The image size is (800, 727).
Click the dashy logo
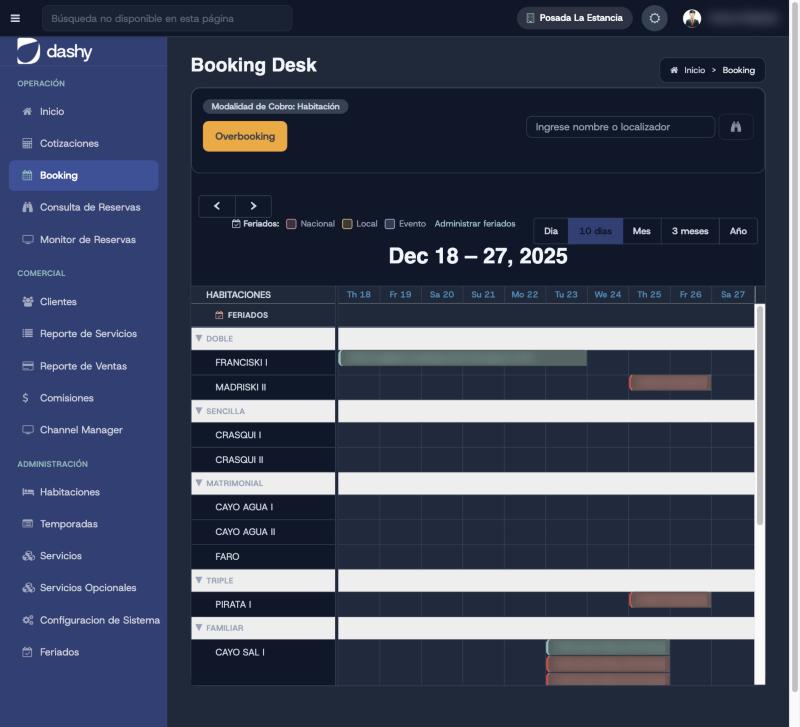[55, 51]
